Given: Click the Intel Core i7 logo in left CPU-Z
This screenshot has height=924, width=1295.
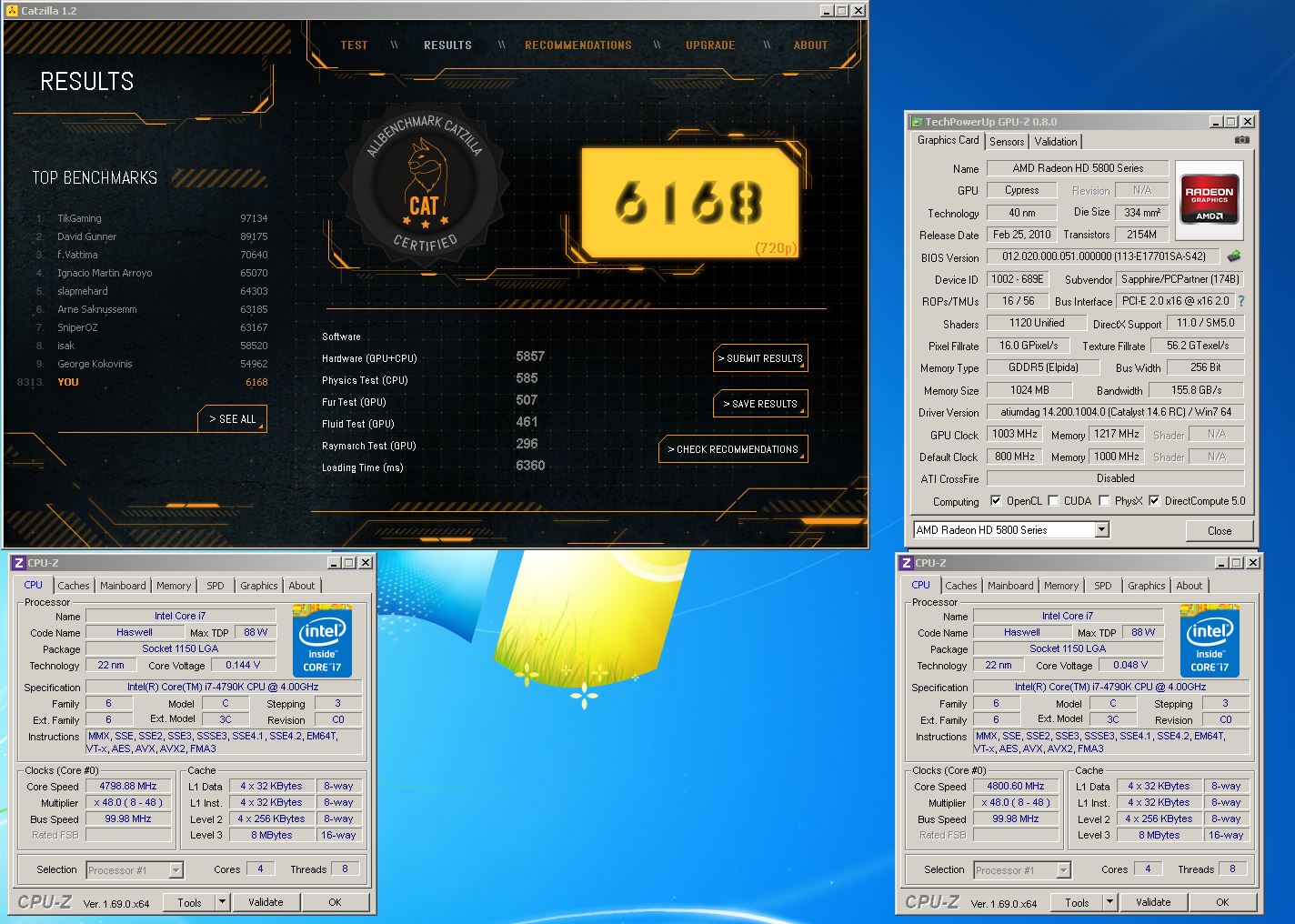Looking at the screenshot, I should coord(322,641).
